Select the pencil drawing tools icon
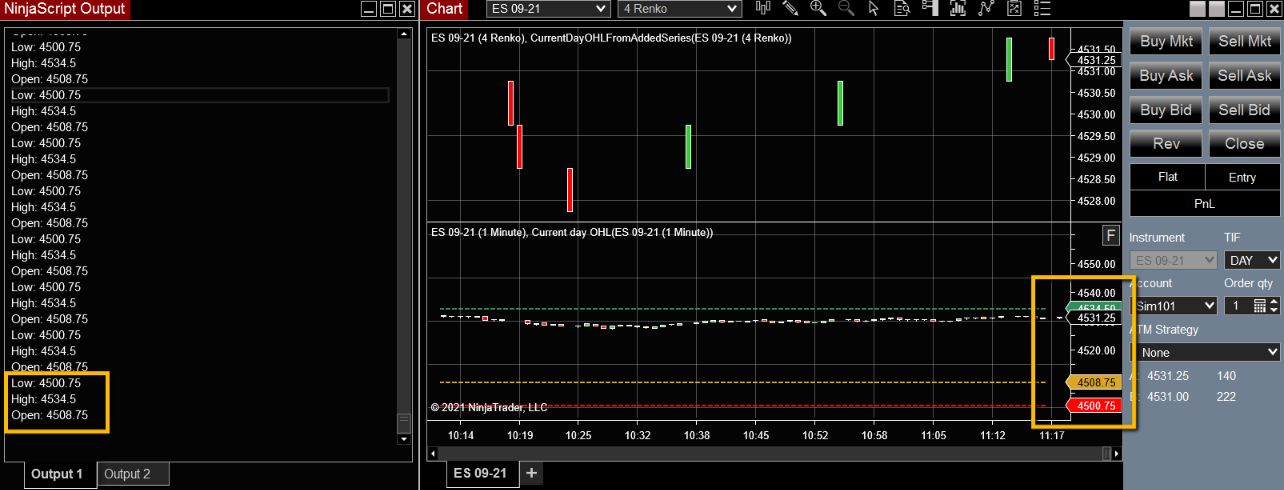This screenshot has height=490, width=1284. 790,9
